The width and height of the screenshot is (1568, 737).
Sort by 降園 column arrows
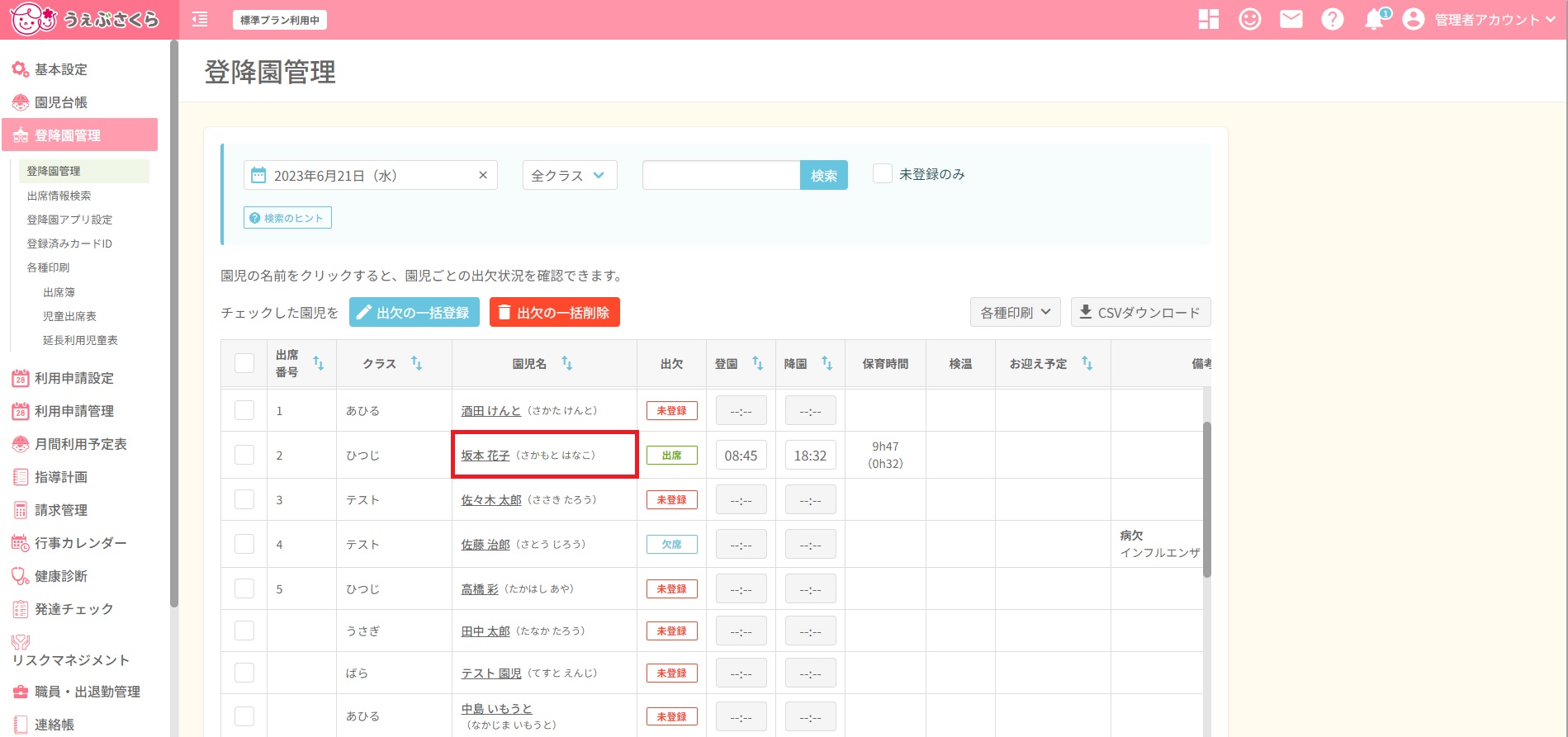(827, 363)
